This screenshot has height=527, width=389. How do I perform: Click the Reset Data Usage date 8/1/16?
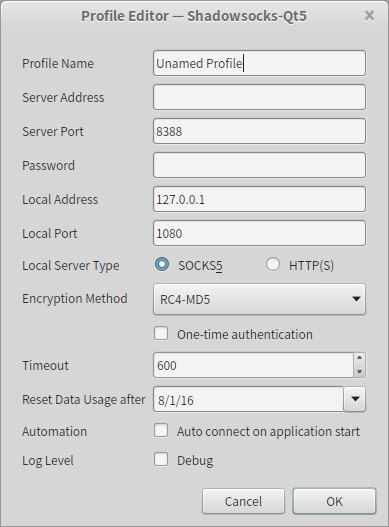coord(248,399)
